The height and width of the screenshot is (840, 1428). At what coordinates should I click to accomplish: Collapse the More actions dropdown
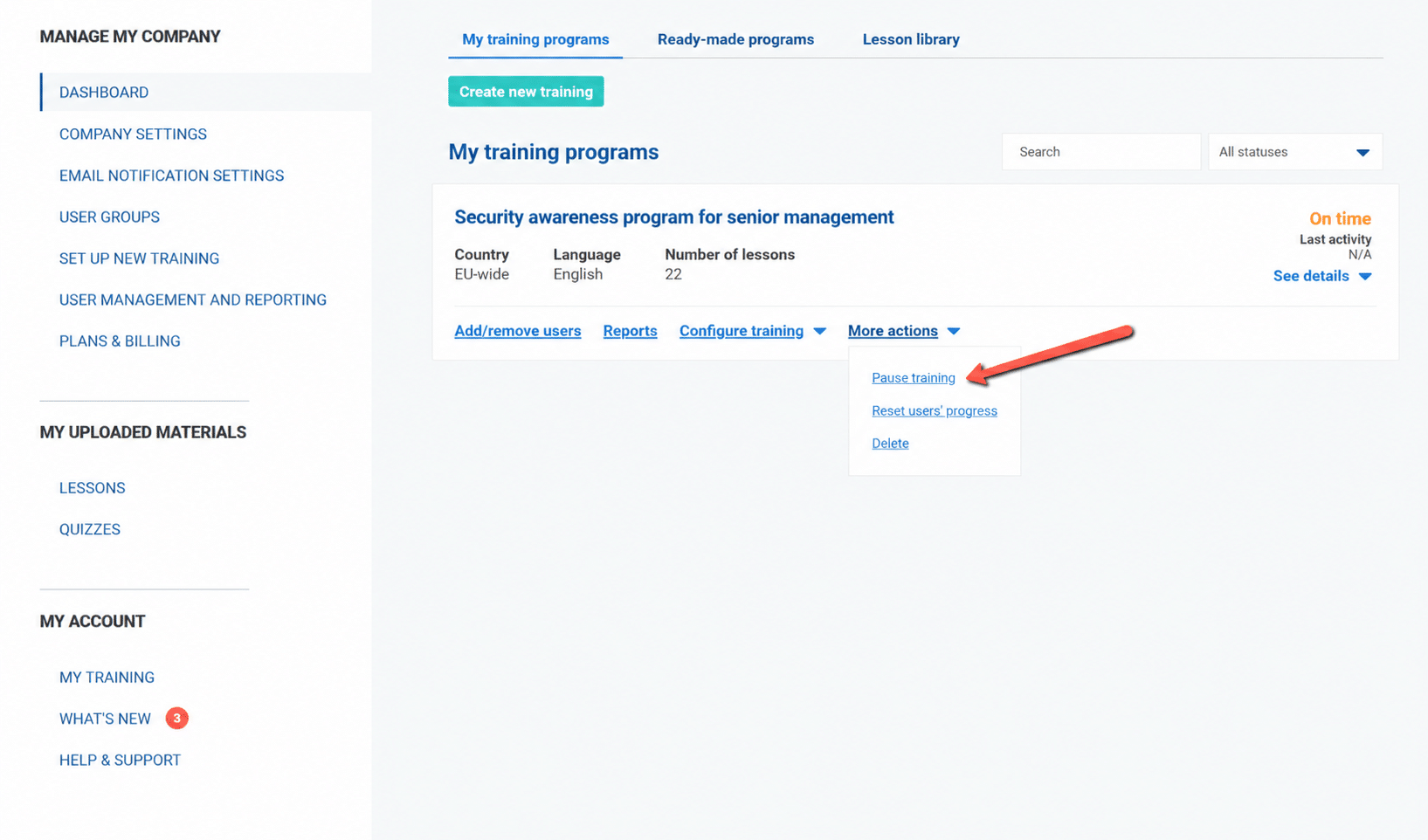(904, 331)
